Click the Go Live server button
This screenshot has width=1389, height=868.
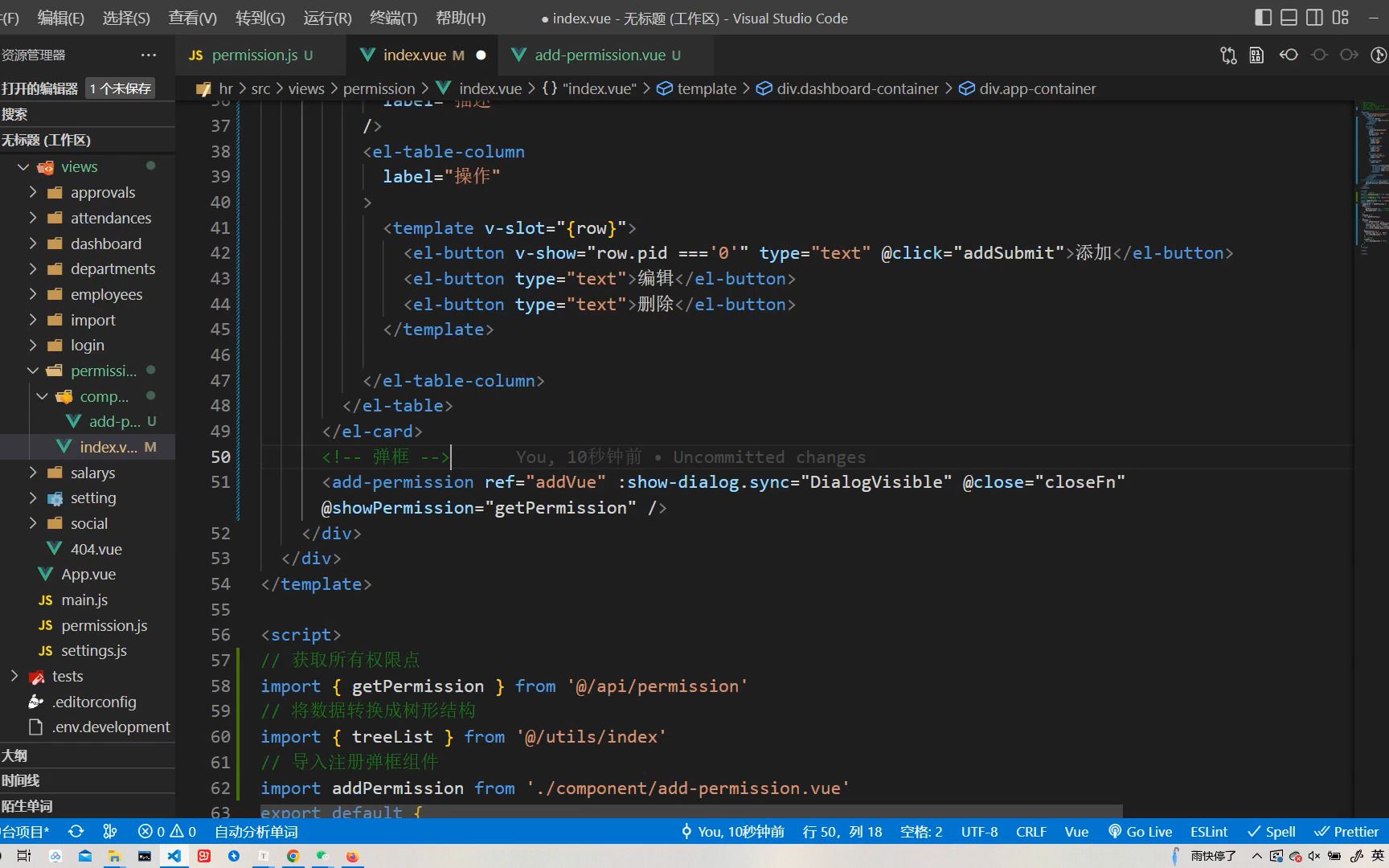pyautogui.click(x=1140, y=832)
